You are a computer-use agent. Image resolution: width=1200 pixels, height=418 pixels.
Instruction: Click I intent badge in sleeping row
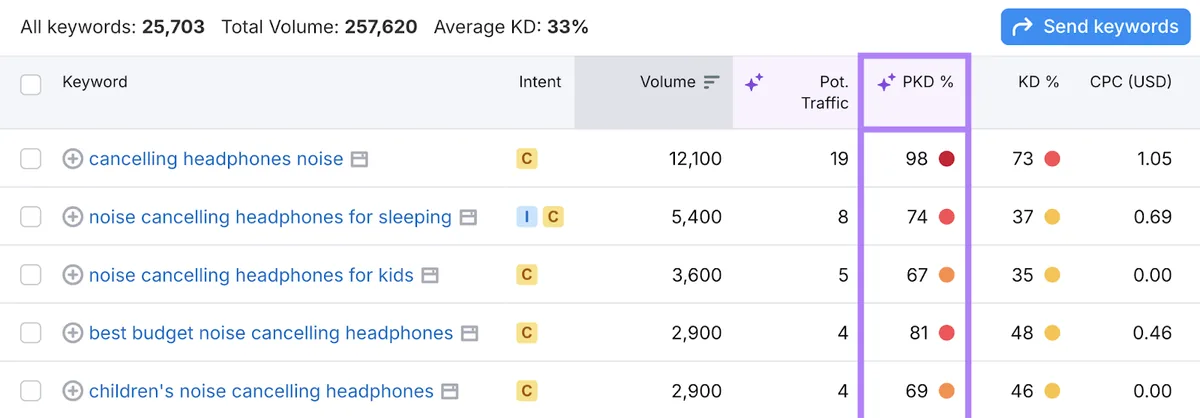[x=527, y=217]
